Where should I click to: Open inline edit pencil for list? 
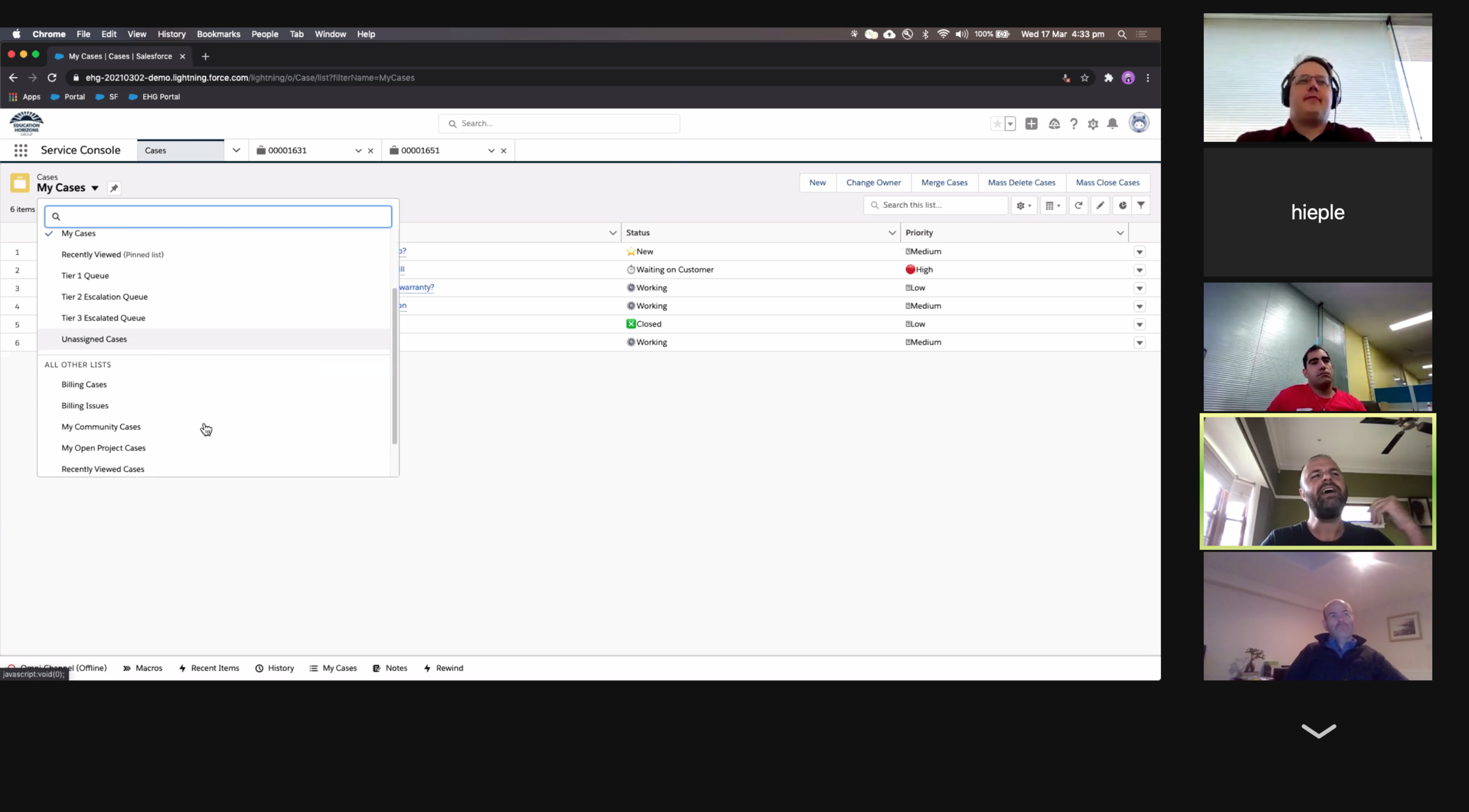pyautogui.click(x=1100, y=206)
